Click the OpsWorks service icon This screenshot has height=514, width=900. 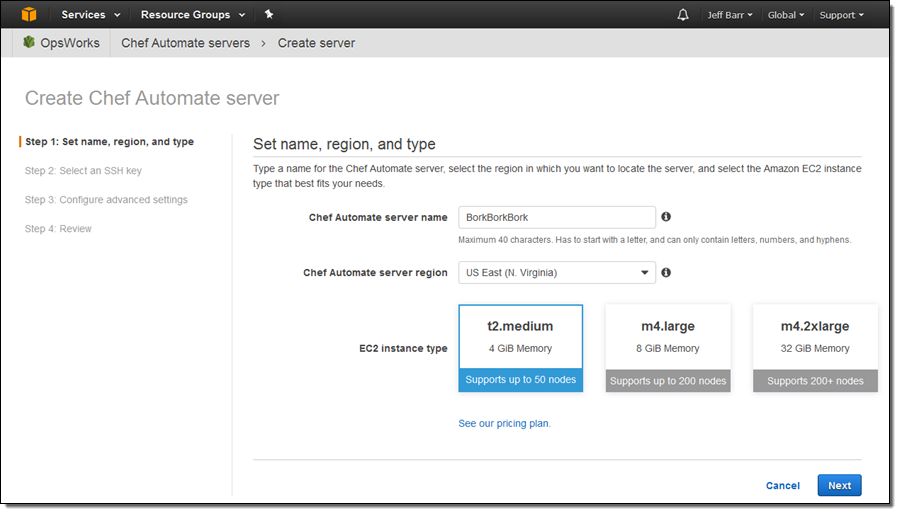[29, 43]
